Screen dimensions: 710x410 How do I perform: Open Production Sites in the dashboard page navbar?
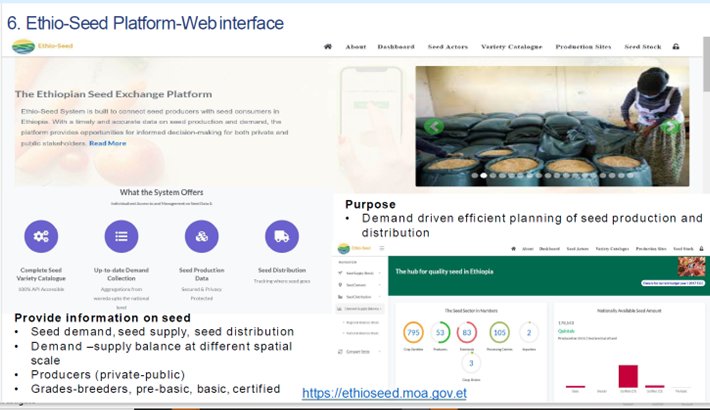coord(651,249)
